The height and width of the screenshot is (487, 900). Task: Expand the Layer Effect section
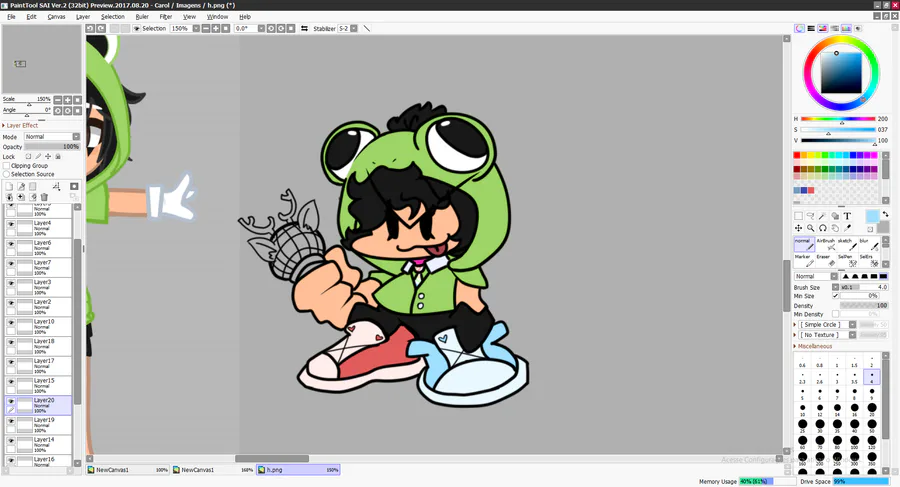[21, 125]
